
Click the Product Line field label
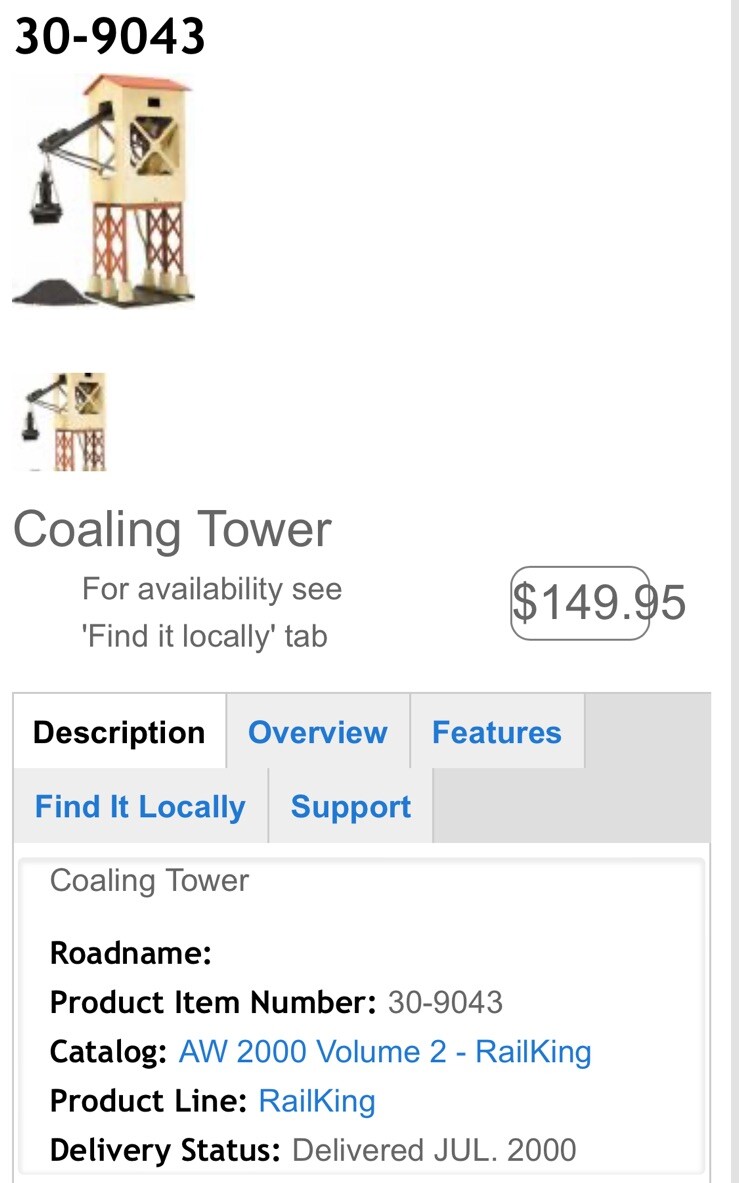pos(148,1101)
